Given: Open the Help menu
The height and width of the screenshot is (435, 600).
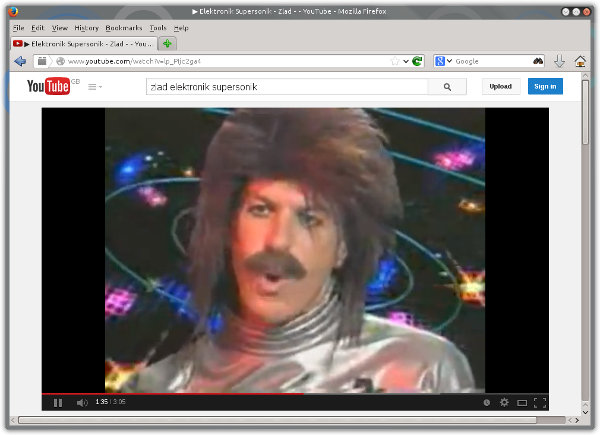Looking at the screenshot, I should click(x=181, y=28).
